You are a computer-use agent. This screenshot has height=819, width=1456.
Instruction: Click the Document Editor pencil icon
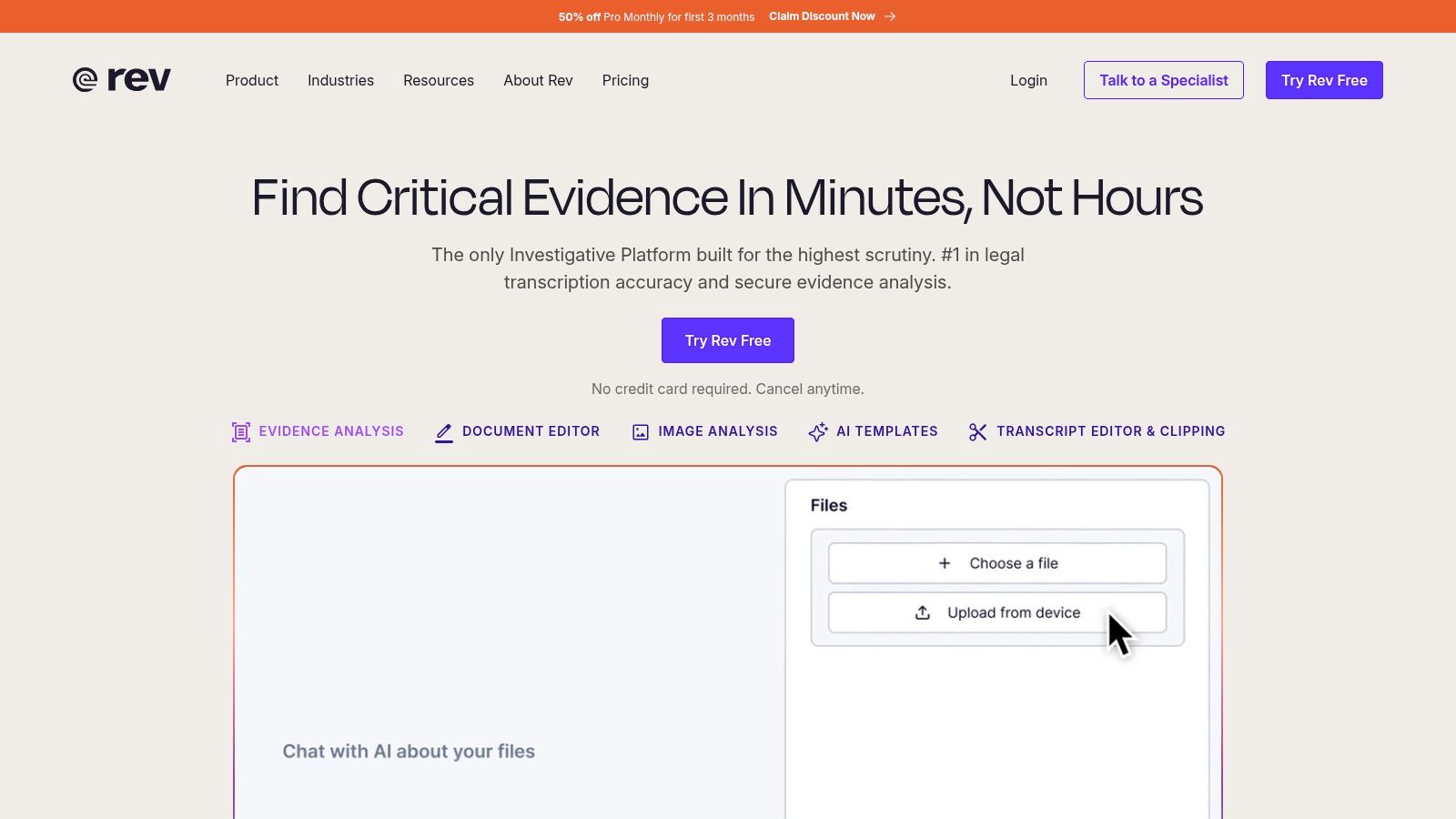[444, 432]
